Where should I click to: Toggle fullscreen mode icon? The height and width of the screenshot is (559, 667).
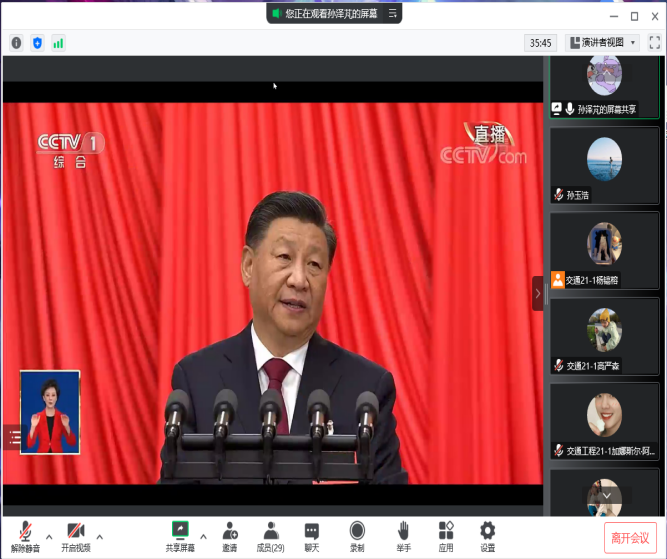point(655,42)
